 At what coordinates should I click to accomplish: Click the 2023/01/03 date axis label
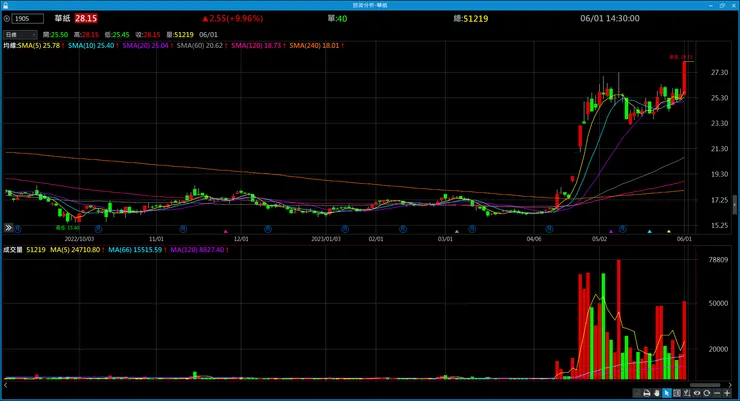(x=326, y=239)
